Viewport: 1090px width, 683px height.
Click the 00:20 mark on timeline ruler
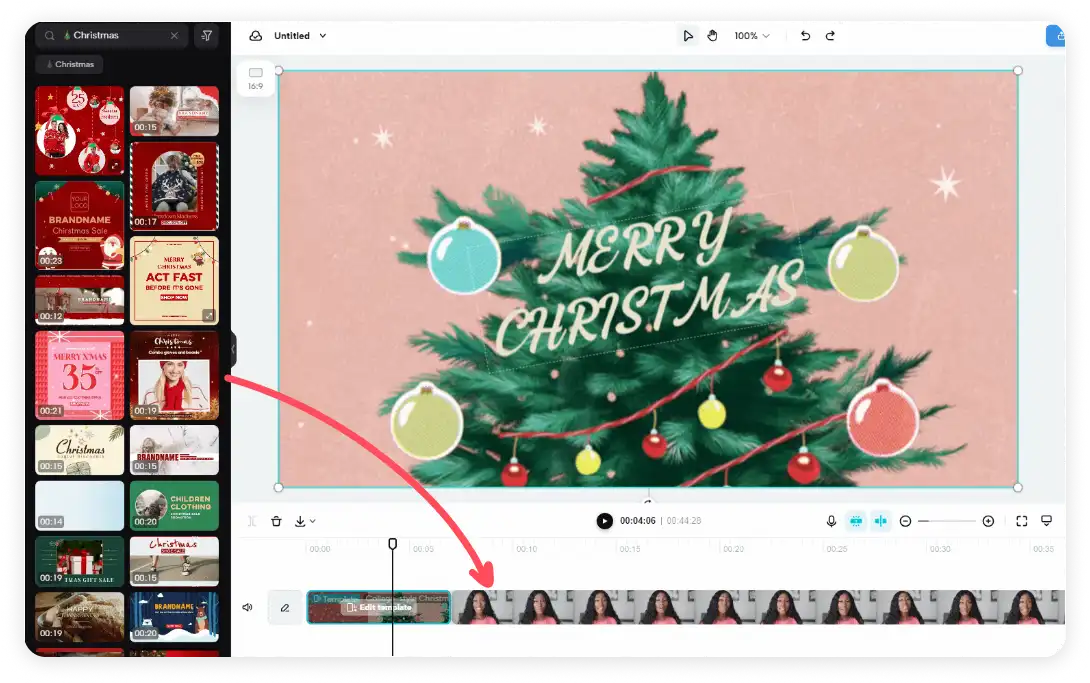coord(733,549)
